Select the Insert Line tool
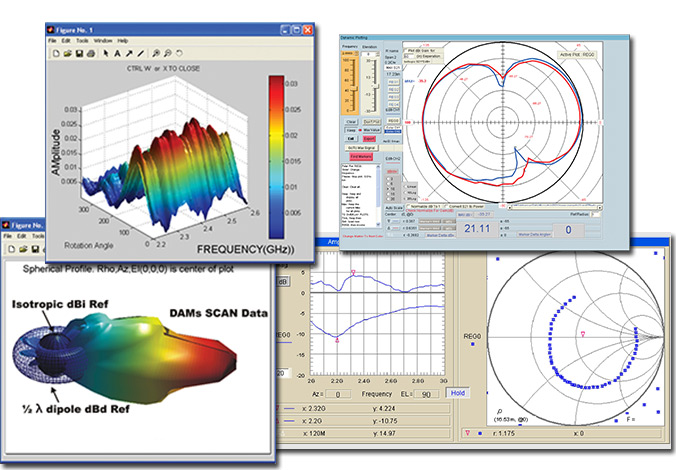The height and width of the screenshot is (470, 676). pos(141,53)
